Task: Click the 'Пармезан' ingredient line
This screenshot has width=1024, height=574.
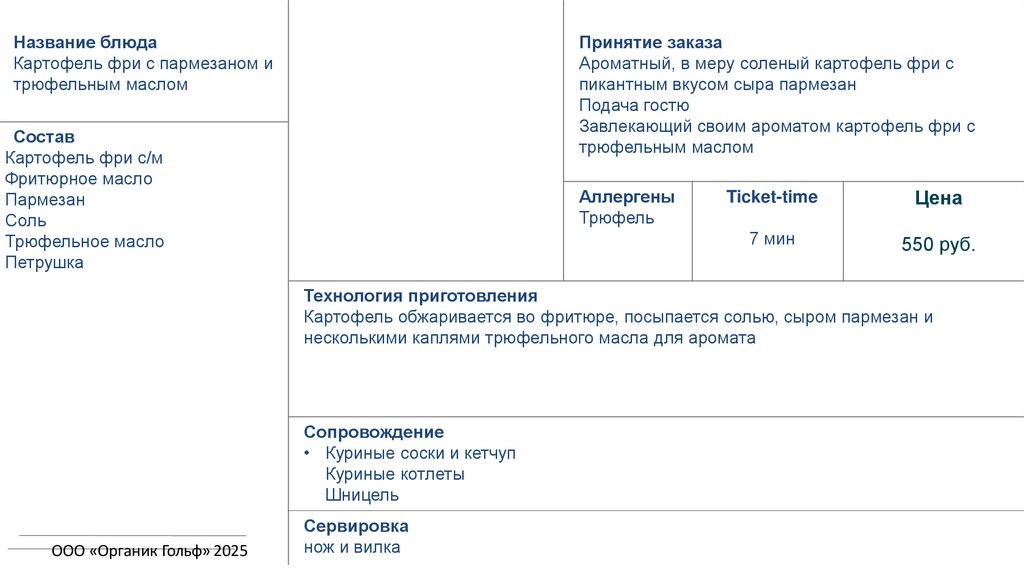Action: pos(45,200)
